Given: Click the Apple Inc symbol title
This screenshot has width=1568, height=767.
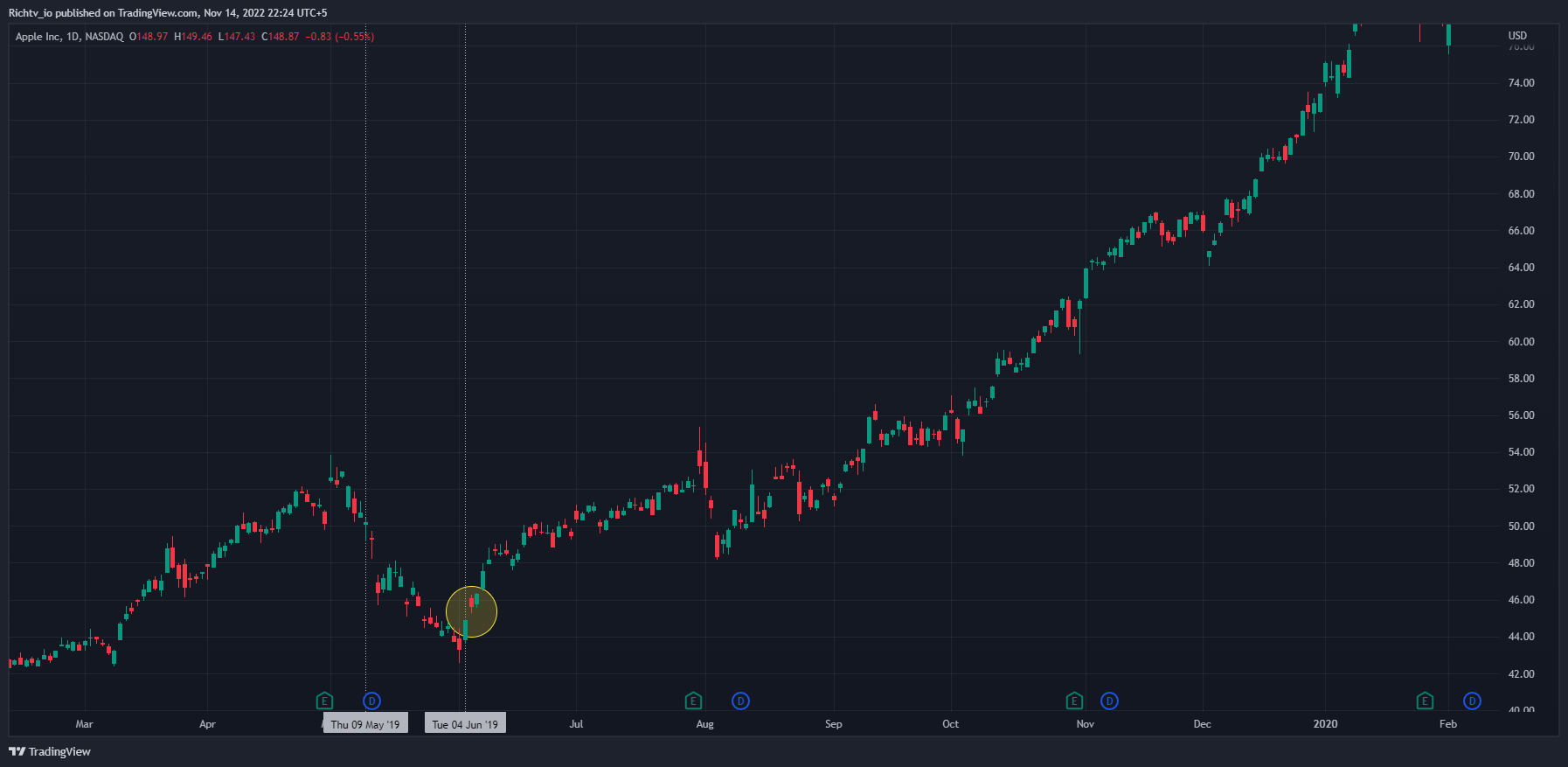Looking at the screenshot, I should 69,37.
